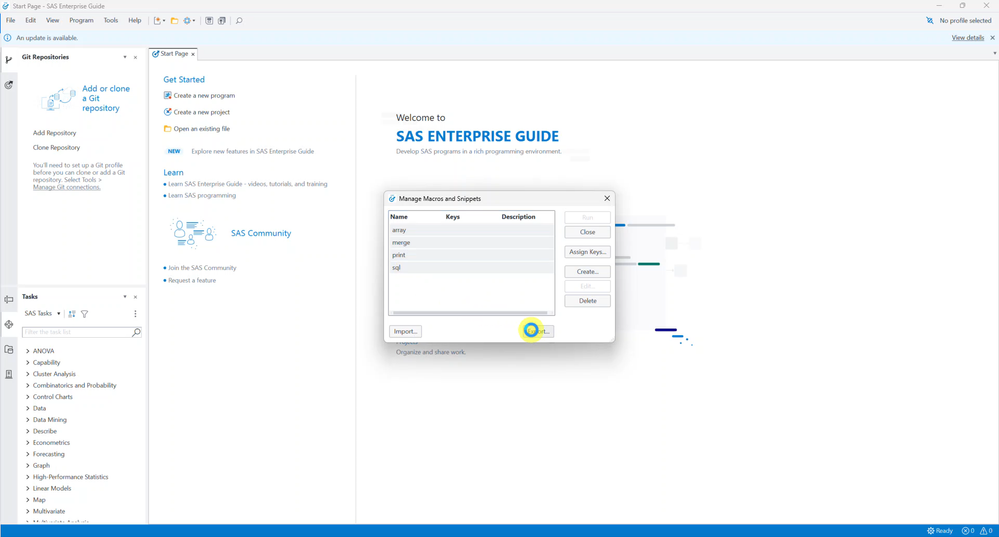Image resolution: width=999 pixels, height=537 pixels.
Task: Click the Create a new project icon
Action: pos(168,112)
